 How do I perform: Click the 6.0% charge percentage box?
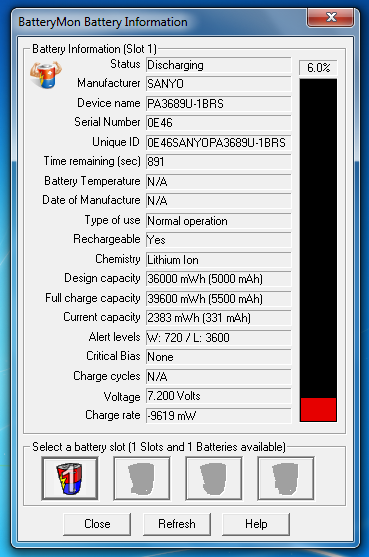tap(318, 67)
